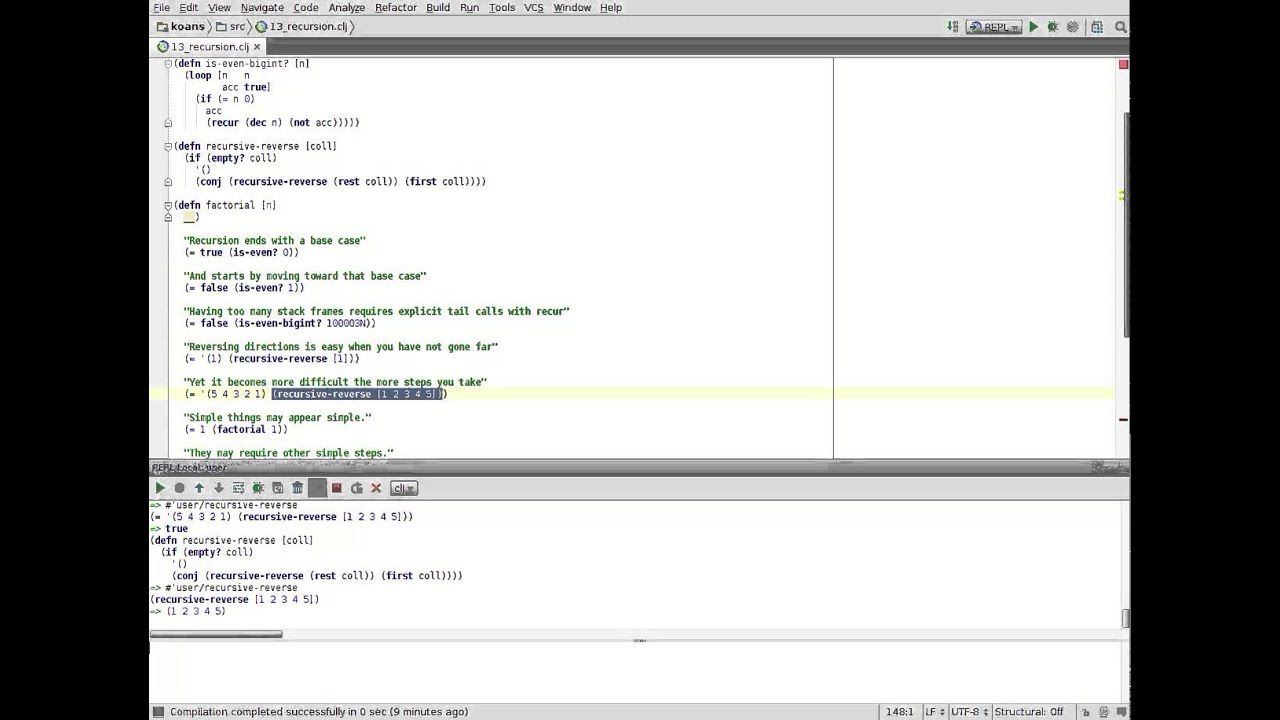Click the soft-wrap lines icon in REPL toolbar
Screen dimensions: 1280x720
(238, 488)
